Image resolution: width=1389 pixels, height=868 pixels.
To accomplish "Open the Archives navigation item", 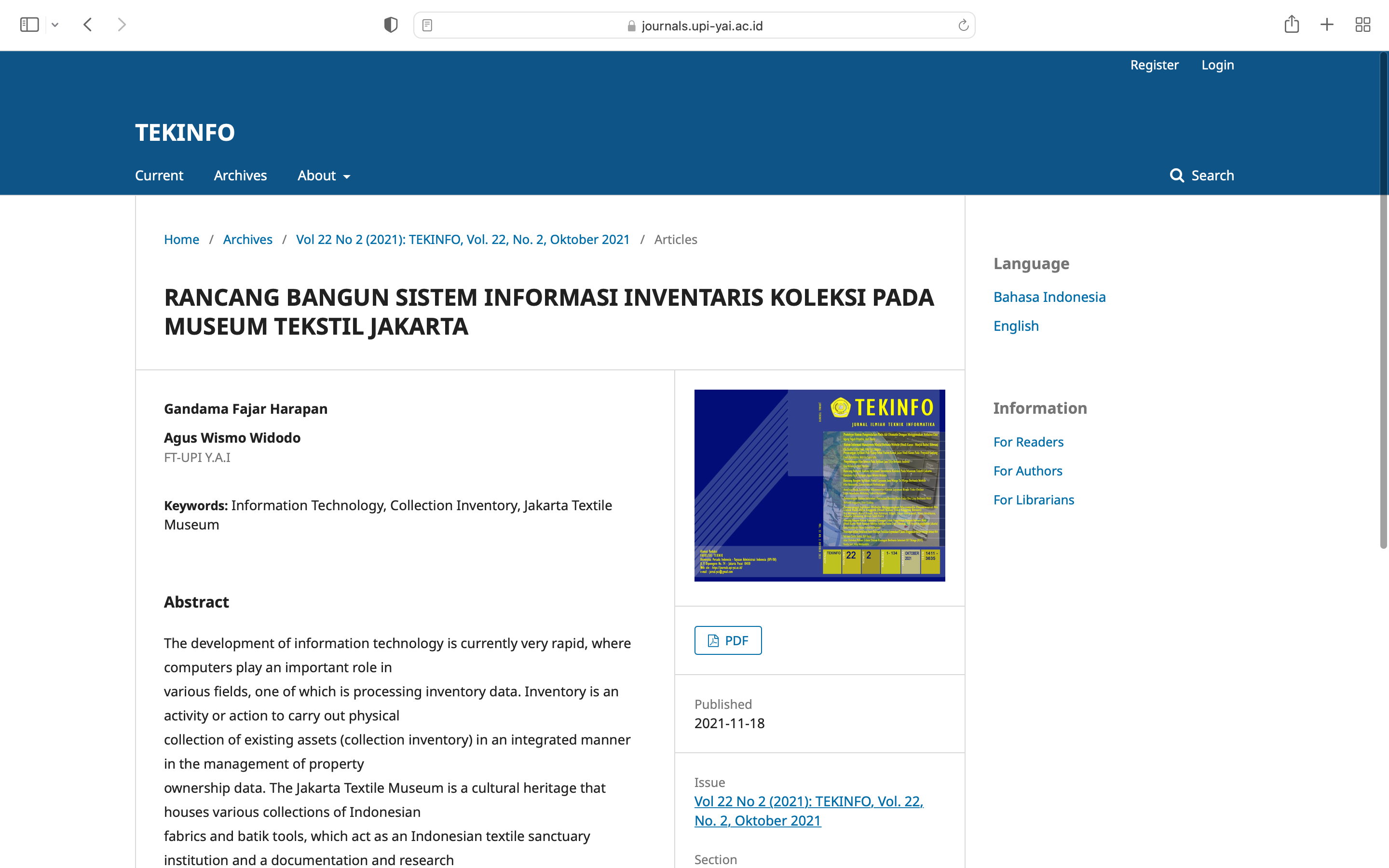I will (x=240, y=175).
